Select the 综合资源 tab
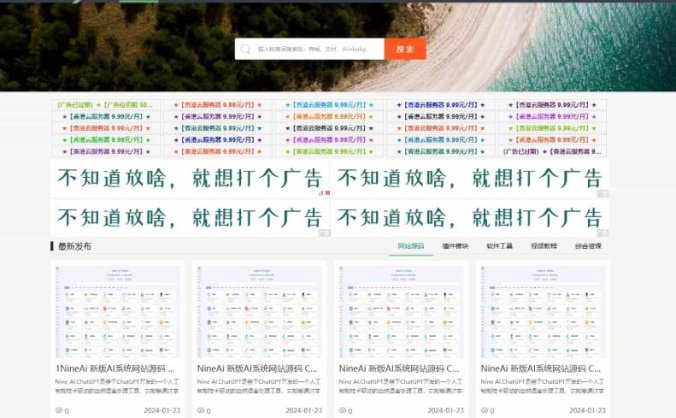This screenshot has width=676, height=418. click(x=588, y=246)
